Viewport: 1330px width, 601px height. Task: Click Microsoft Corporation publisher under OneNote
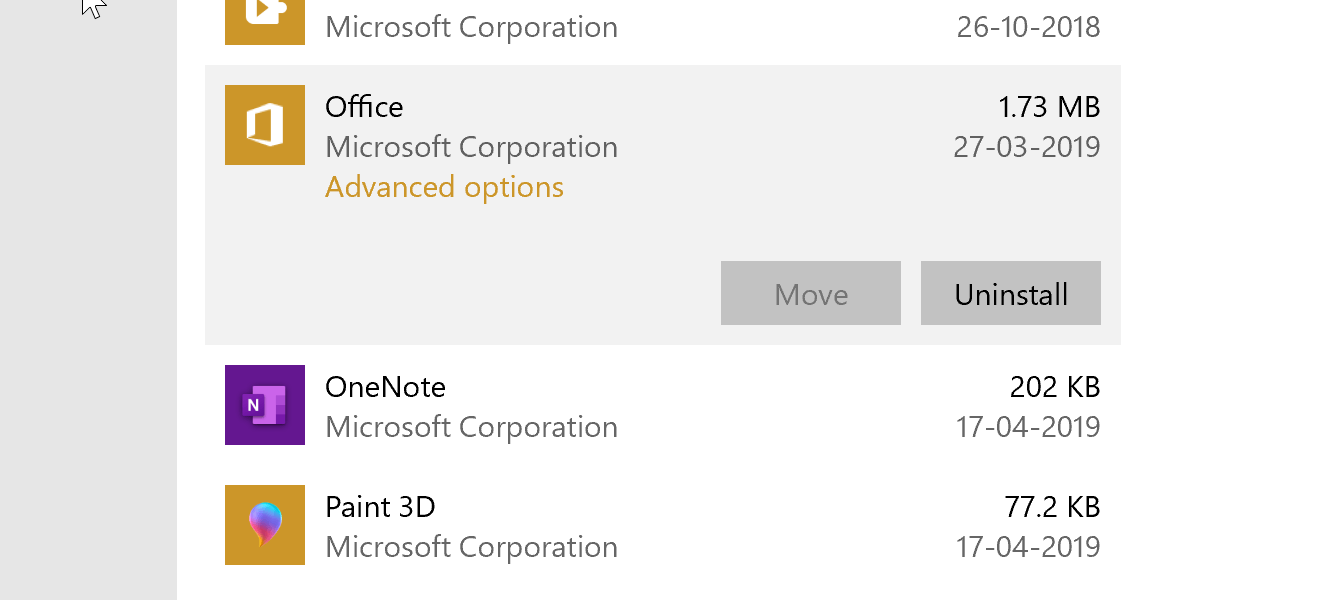(x=471, y=427)
